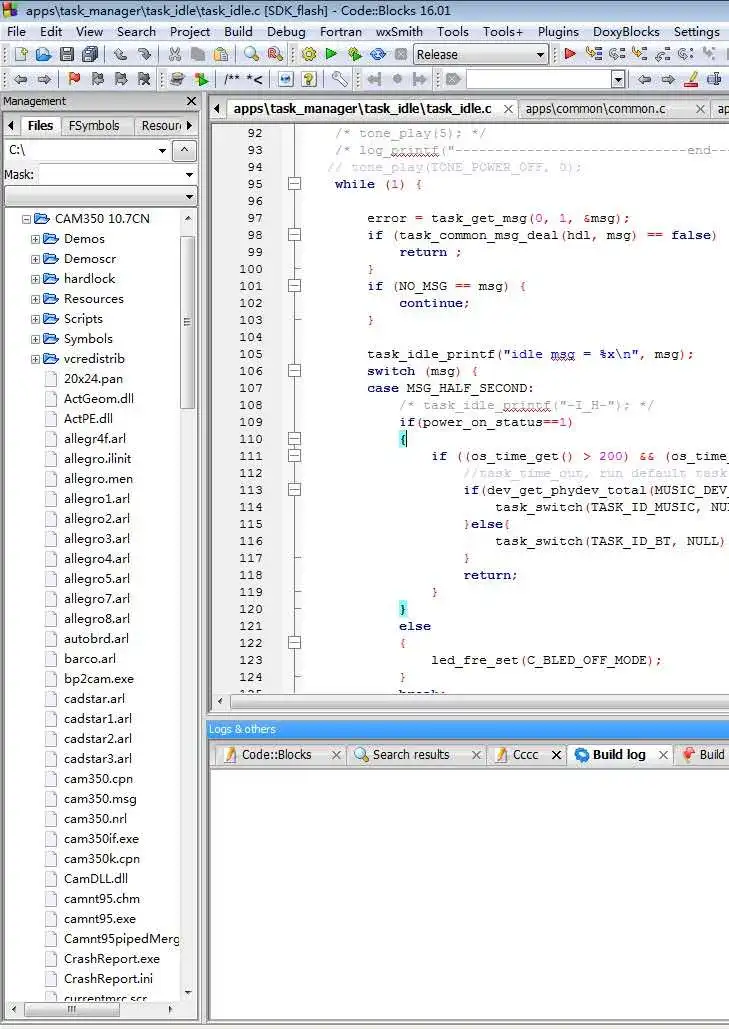Image resolution: width=729 pixels, height=1029 pixels.
Task: Undo the last edit with the toolbar arrow
Action: click(120, 54)
